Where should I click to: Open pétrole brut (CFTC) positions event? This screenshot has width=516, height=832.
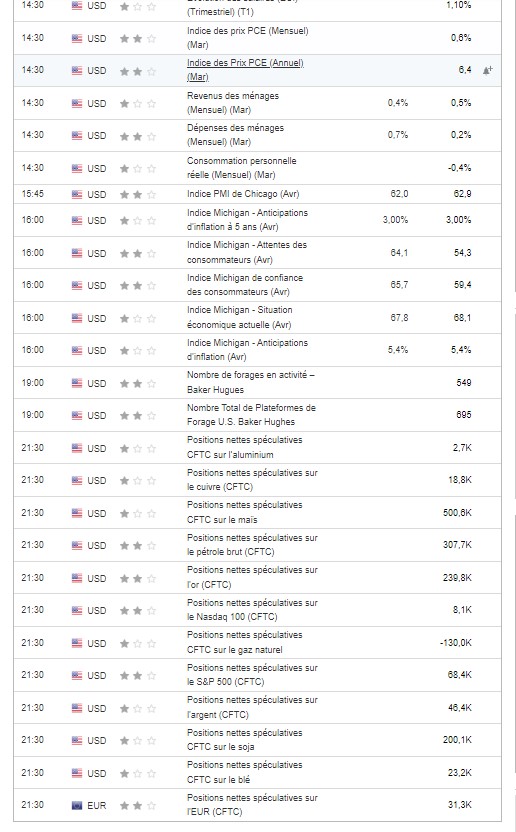252,545
